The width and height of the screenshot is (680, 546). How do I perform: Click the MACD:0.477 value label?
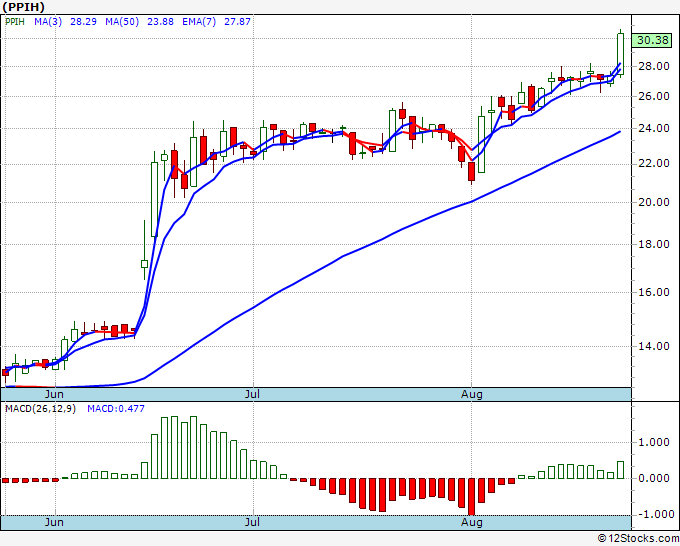(x=116, y=409)
